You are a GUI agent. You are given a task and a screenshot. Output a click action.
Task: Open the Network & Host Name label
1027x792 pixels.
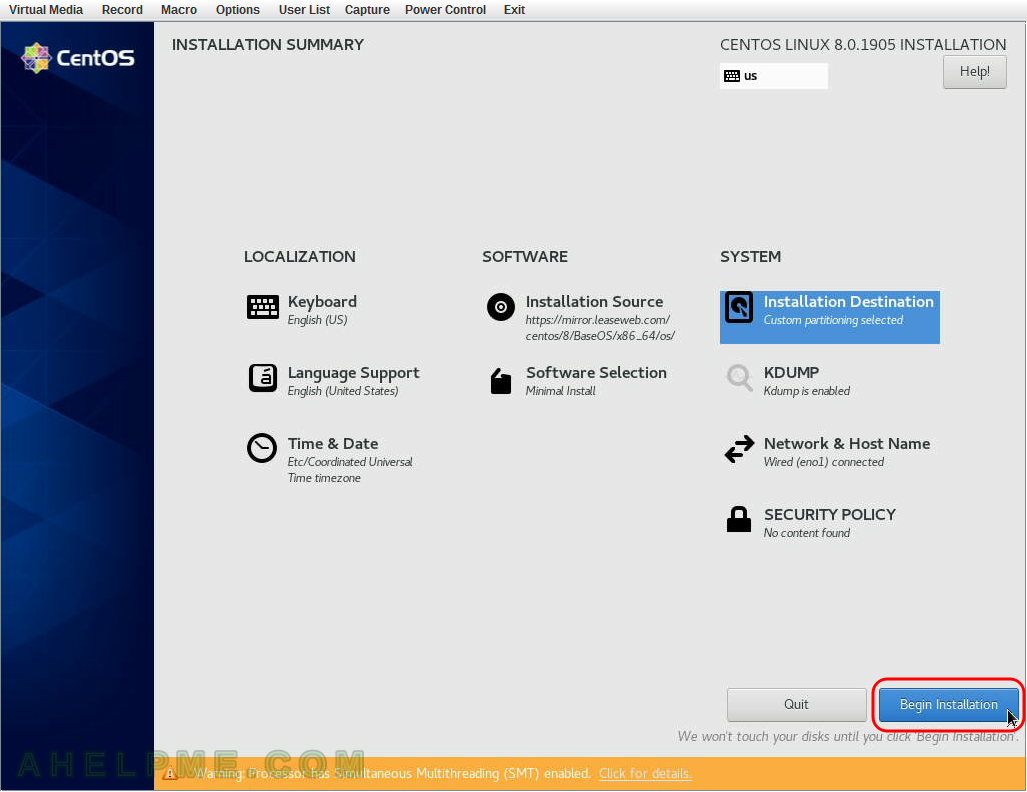(x=847, y=443)
